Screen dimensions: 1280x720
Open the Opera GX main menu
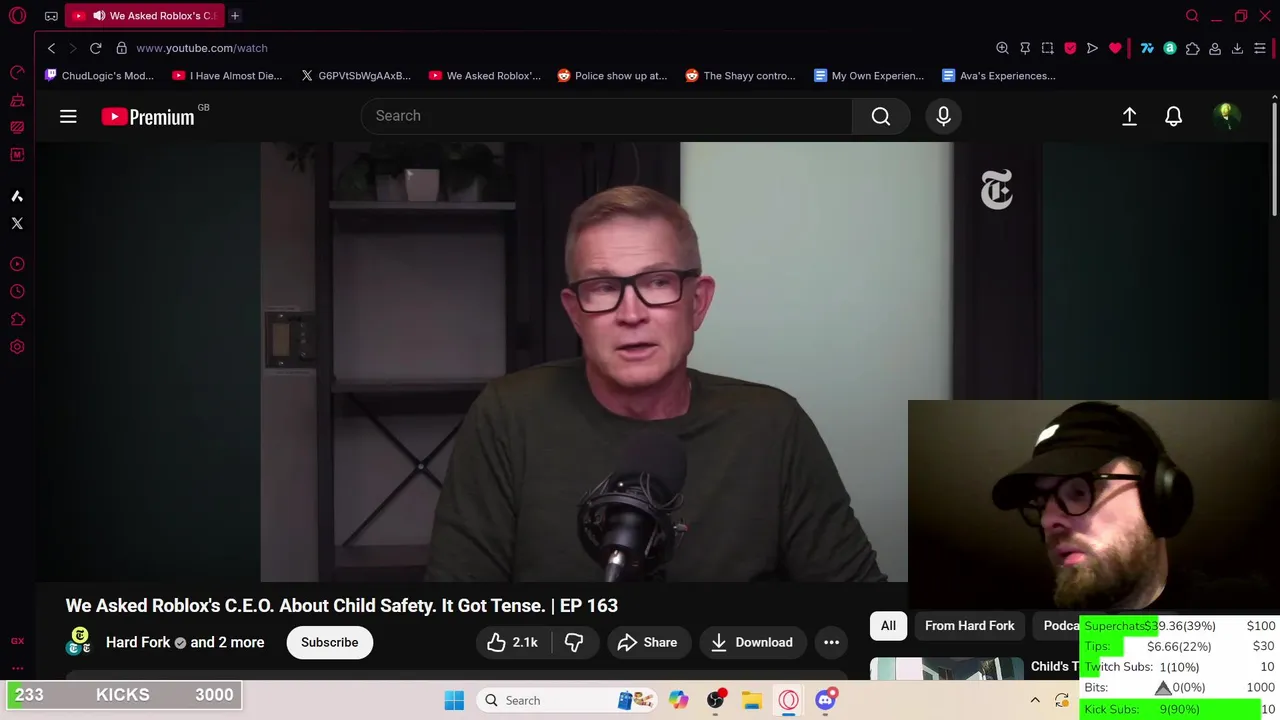point(17,16)
